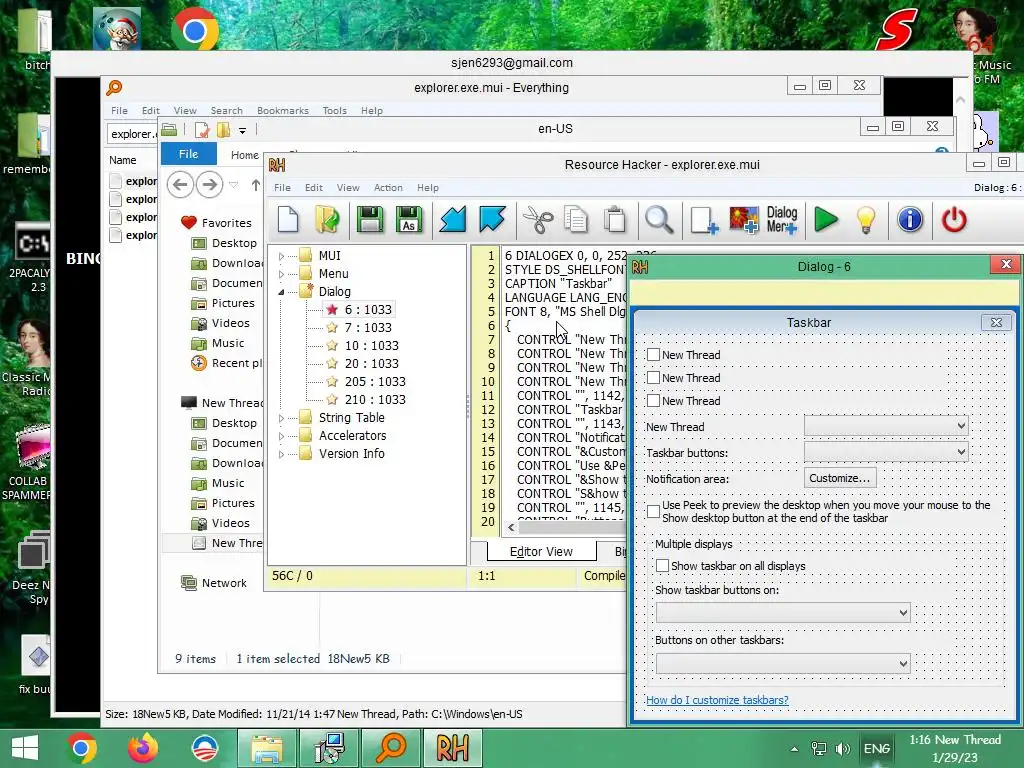The width and height of the screenshot is (1024, 768).
Task: Expand the Accelerators node
Action: click(x=281, y=436)
